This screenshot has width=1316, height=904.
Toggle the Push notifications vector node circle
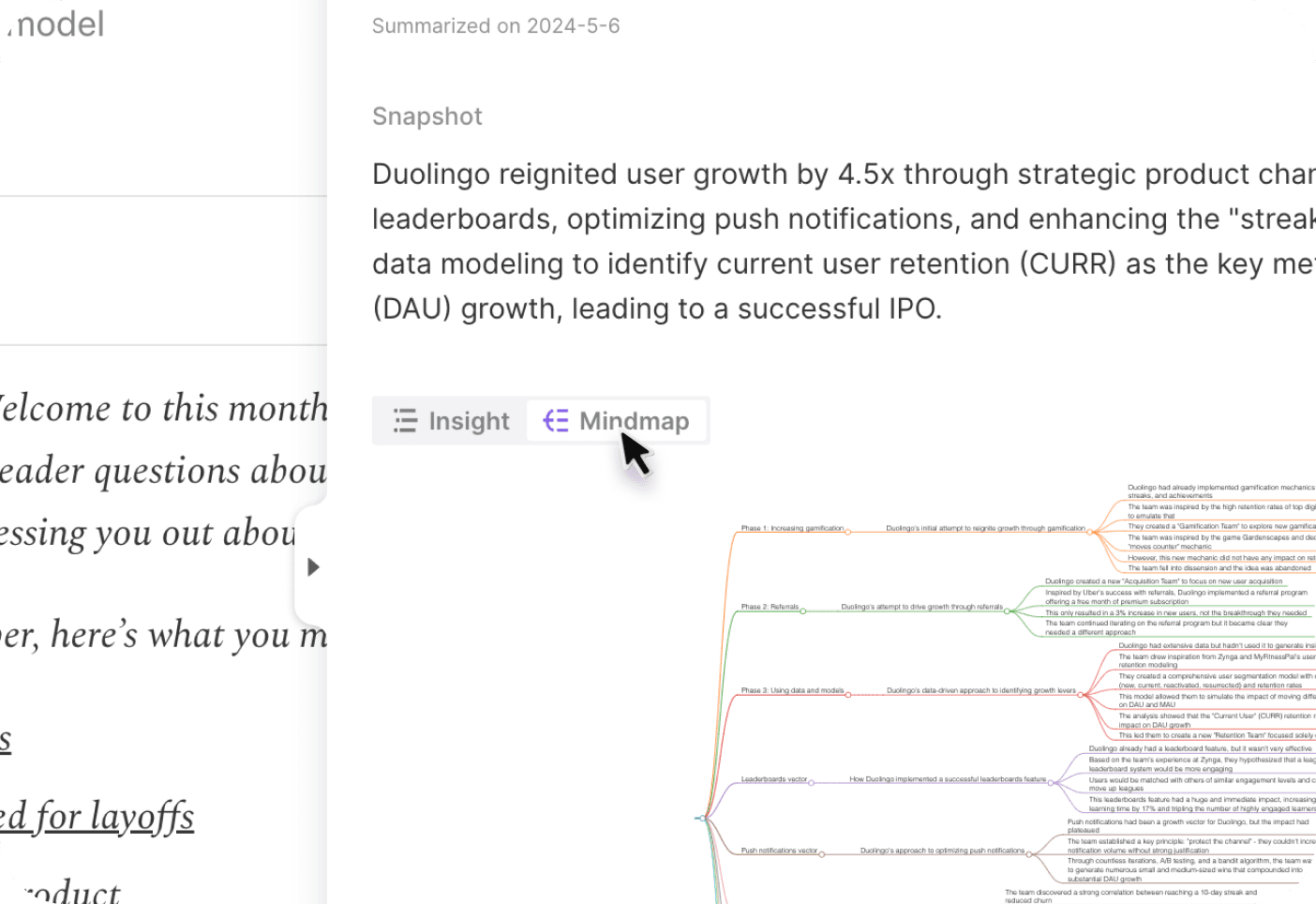click(x=822, y=854)
